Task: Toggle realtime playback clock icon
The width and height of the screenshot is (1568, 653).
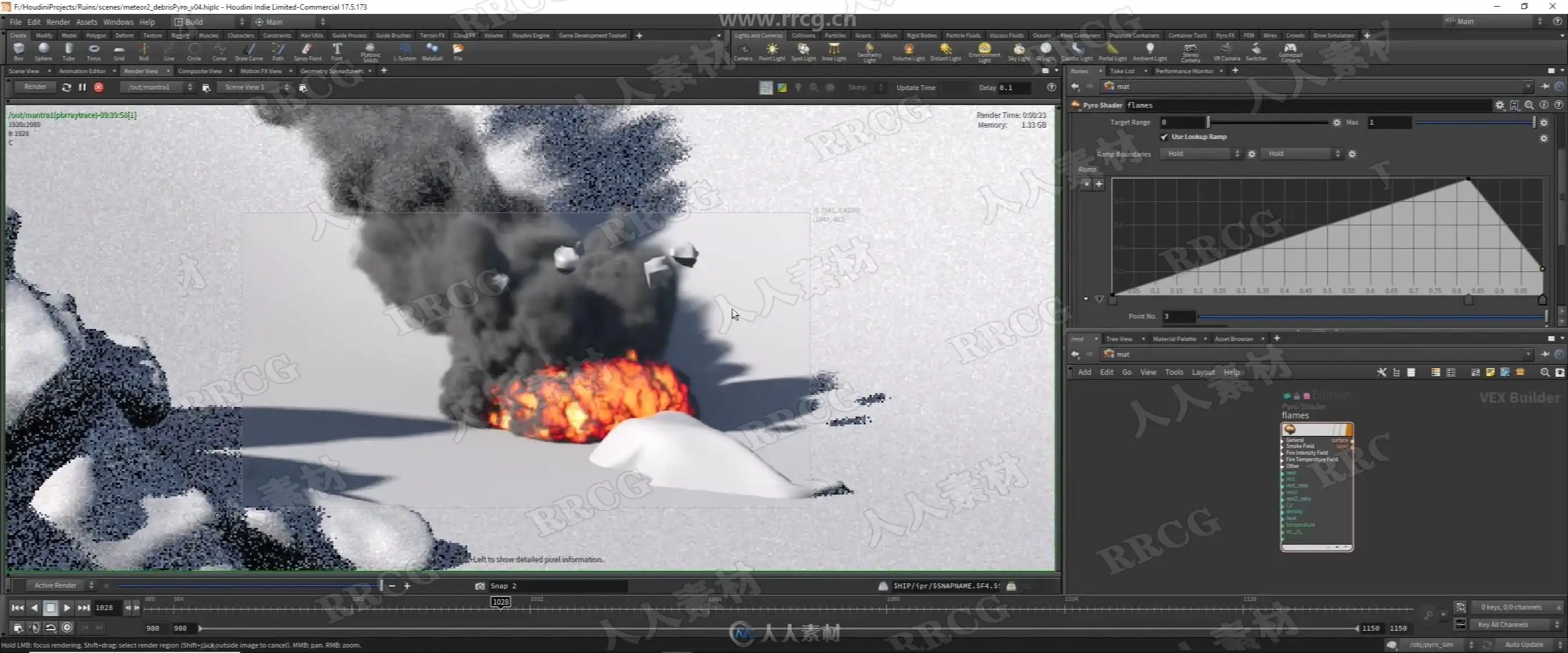Action: pos(68,628)
